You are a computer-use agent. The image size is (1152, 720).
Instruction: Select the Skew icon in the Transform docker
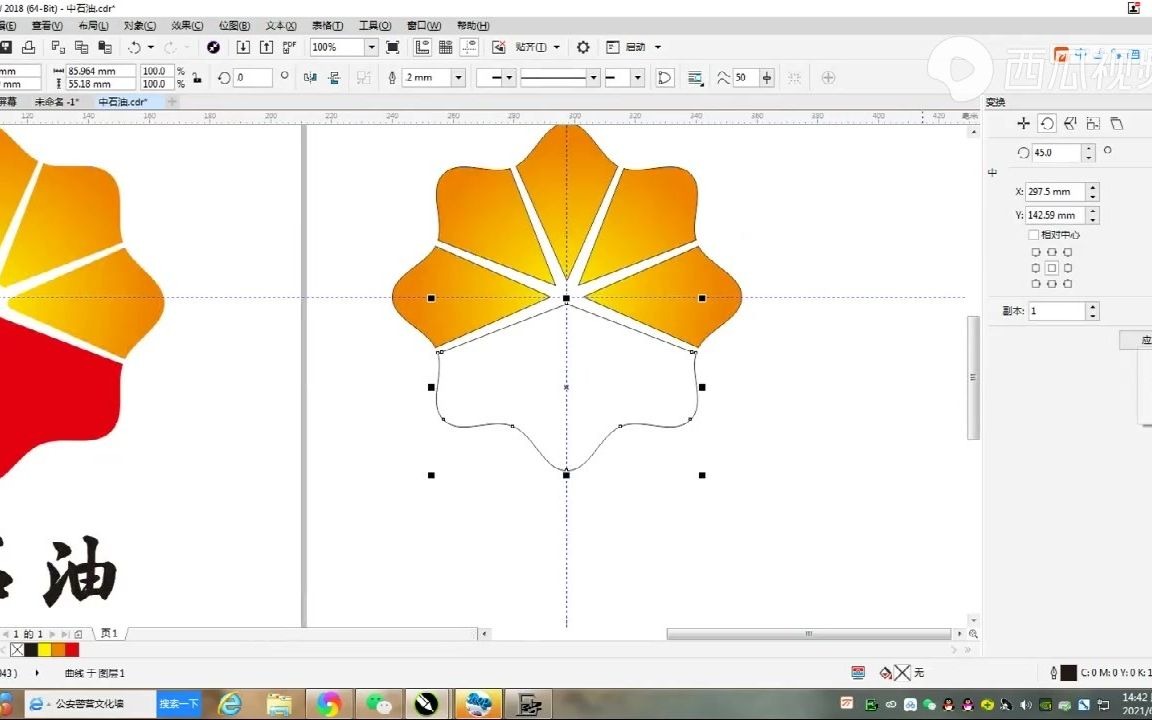tap(1117, 122)
